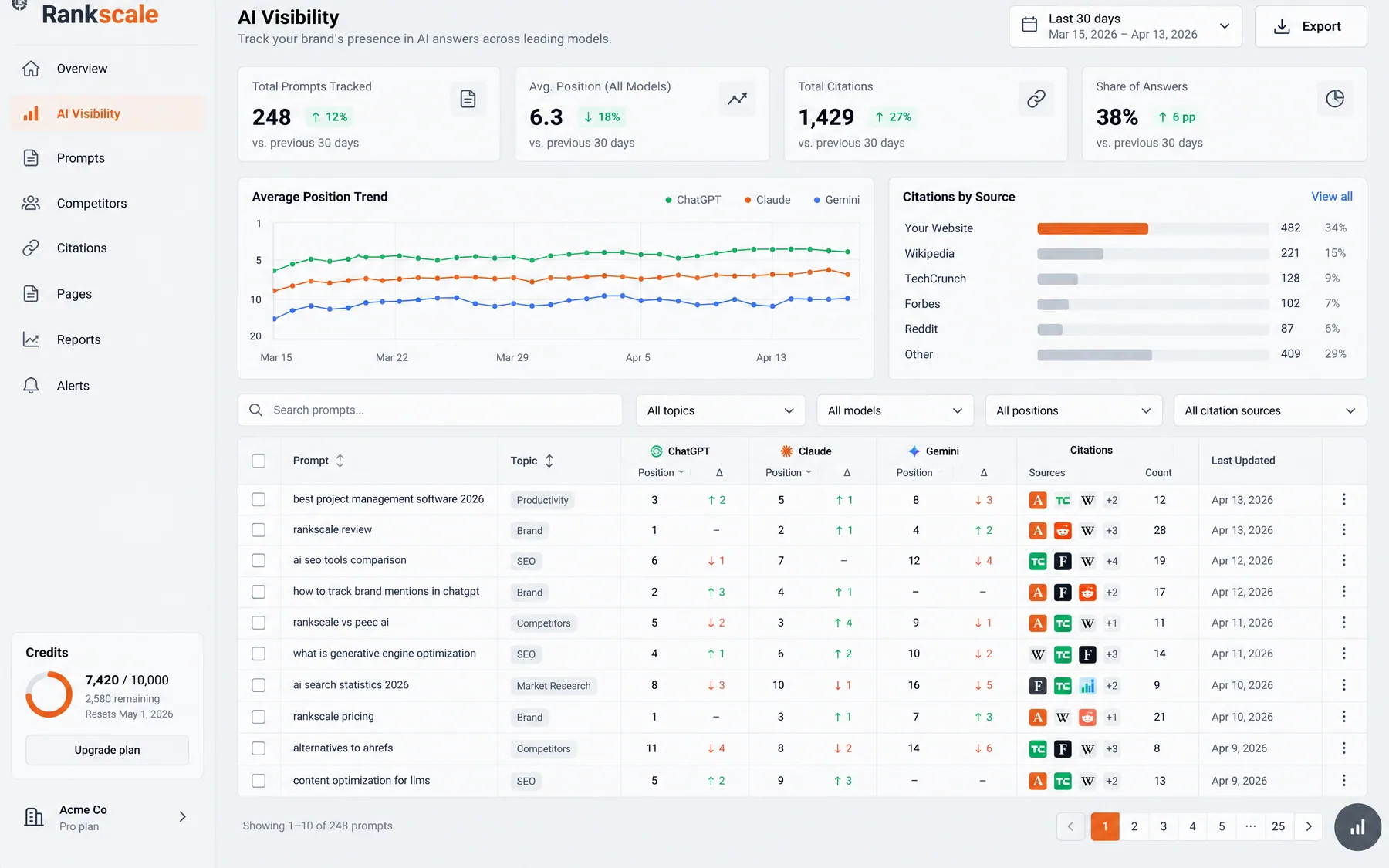Open the floating chart widget button

[x=1357, y=827]
